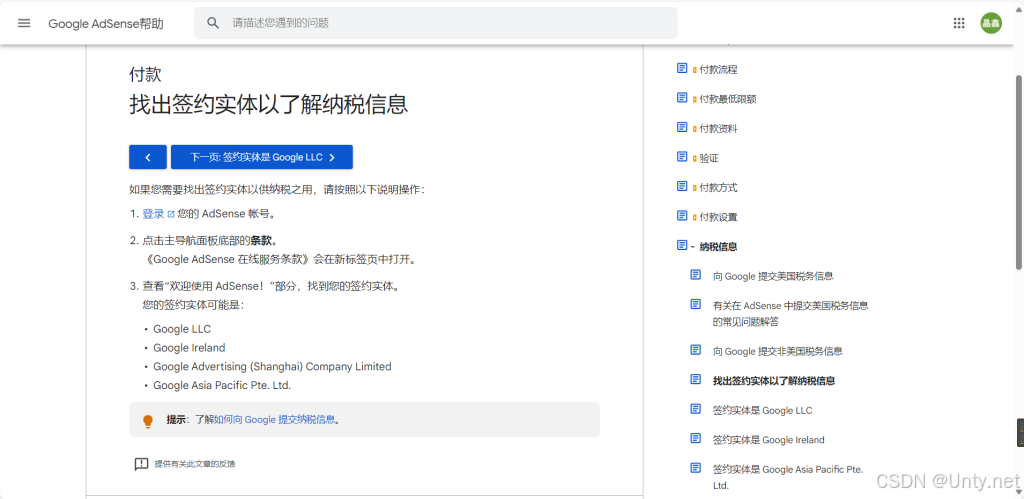Screen dimensions: 1024x499
Task: Click 提供有关此文章的反馈
Action: (195, 464)
